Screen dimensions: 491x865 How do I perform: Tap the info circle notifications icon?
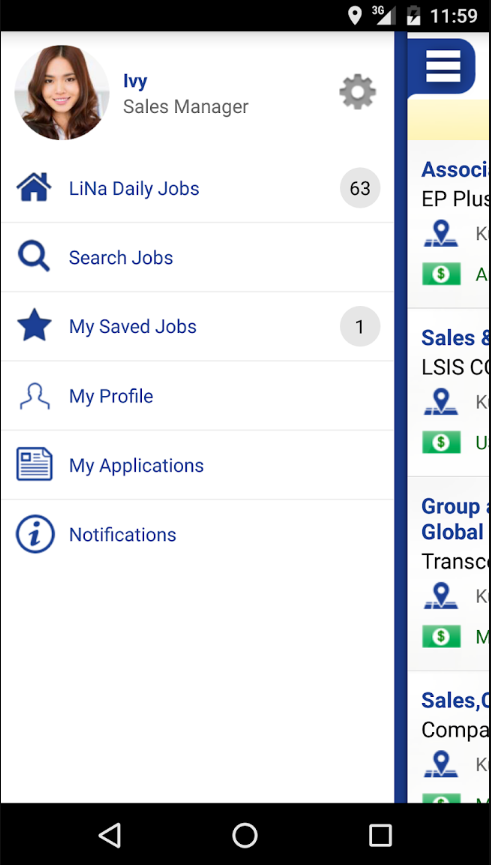35,534
